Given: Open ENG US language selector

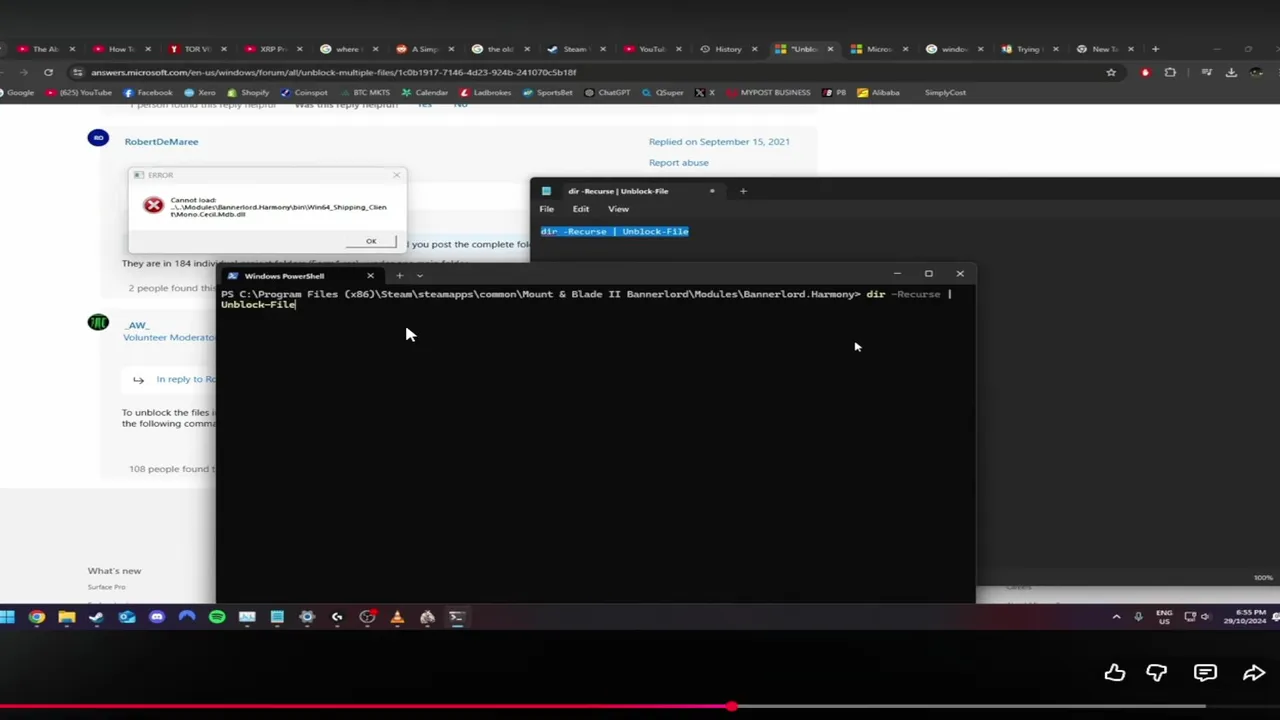Looking at the screenshot, I should 1164,617.
